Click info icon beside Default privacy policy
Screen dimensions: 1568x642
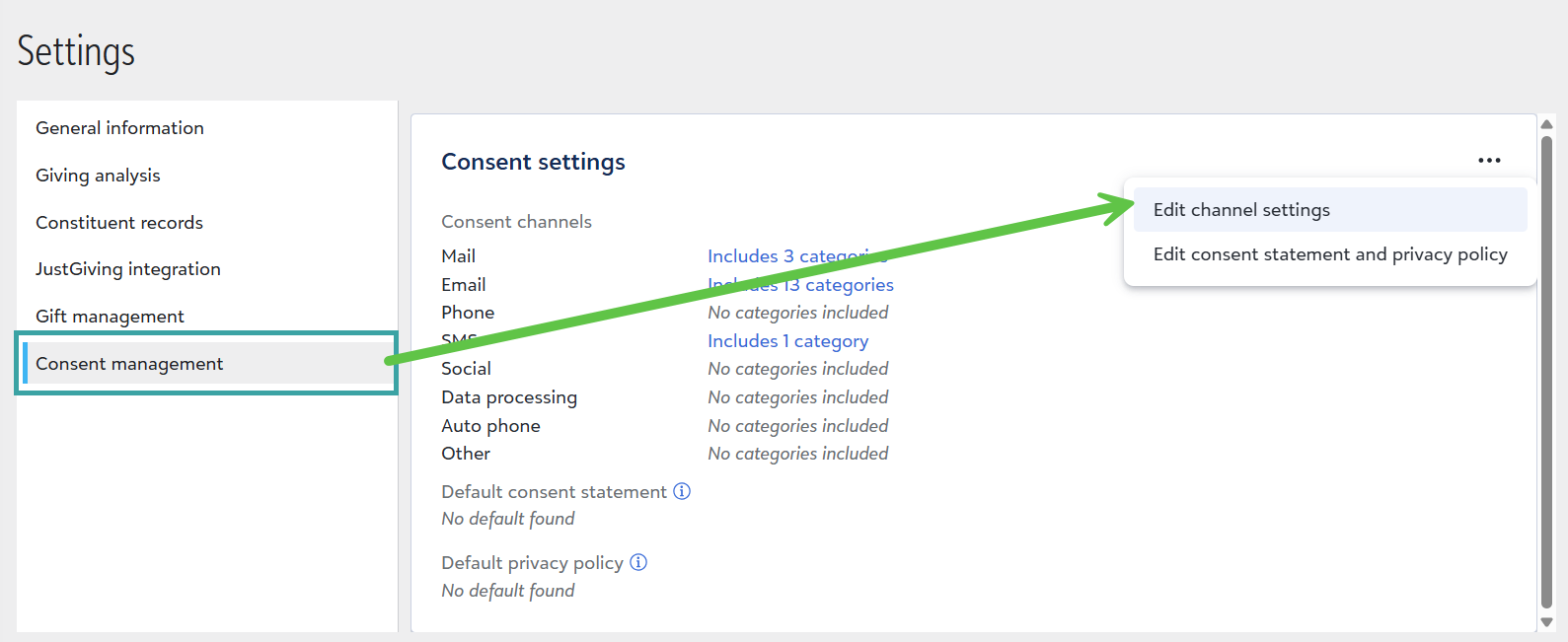point(638,562)
